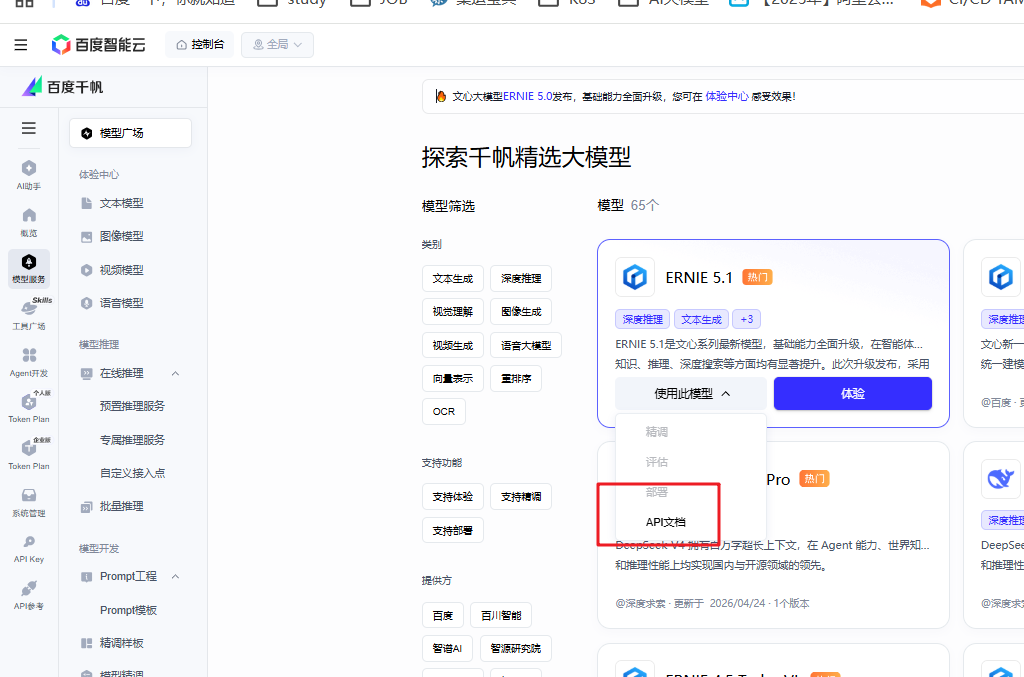Click the ERNIE 5.0 link in the announcement
The image size is (1024, 677).
click(528, 96)
